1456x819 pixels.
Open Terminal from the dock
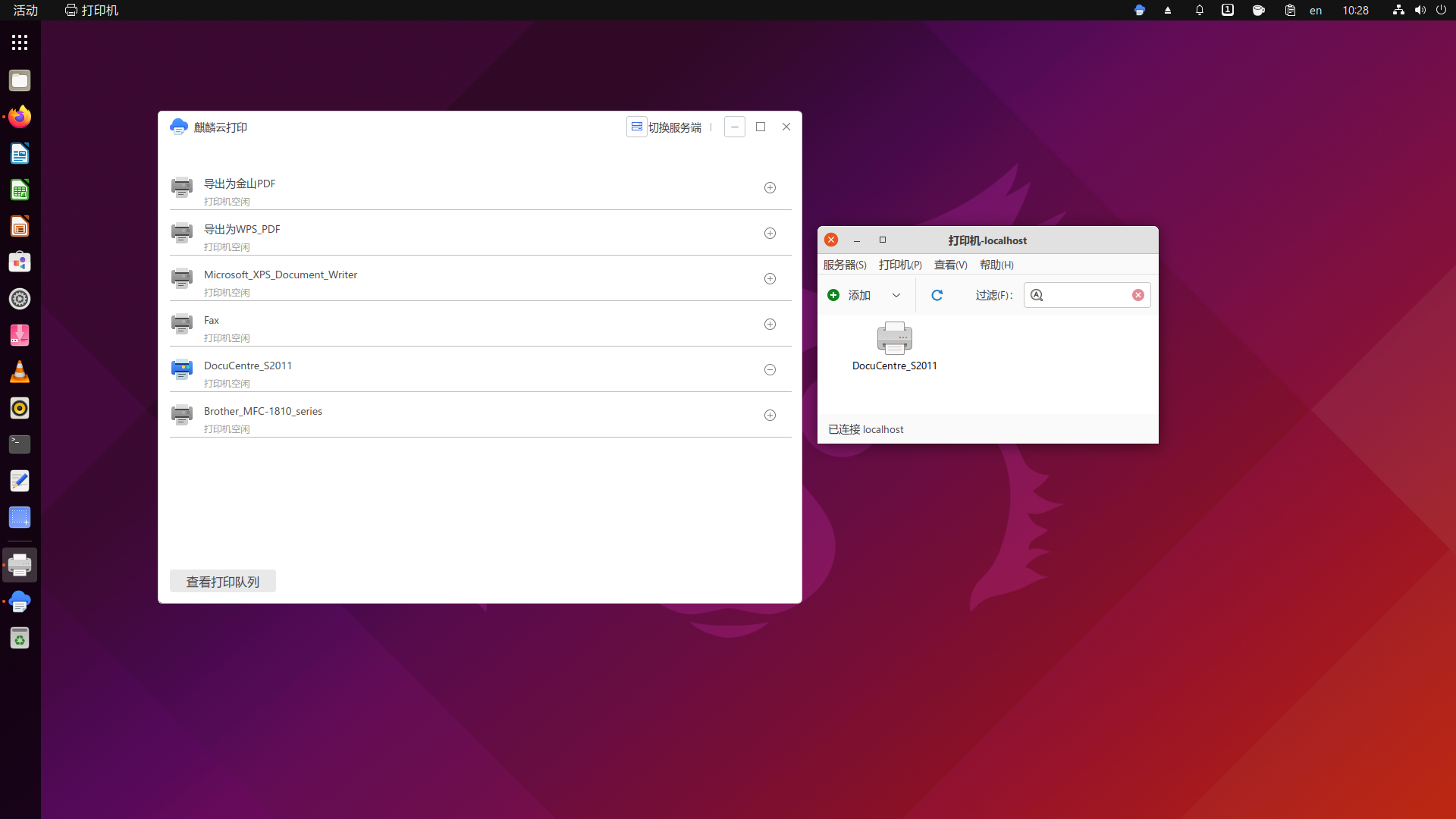[20, 444]
